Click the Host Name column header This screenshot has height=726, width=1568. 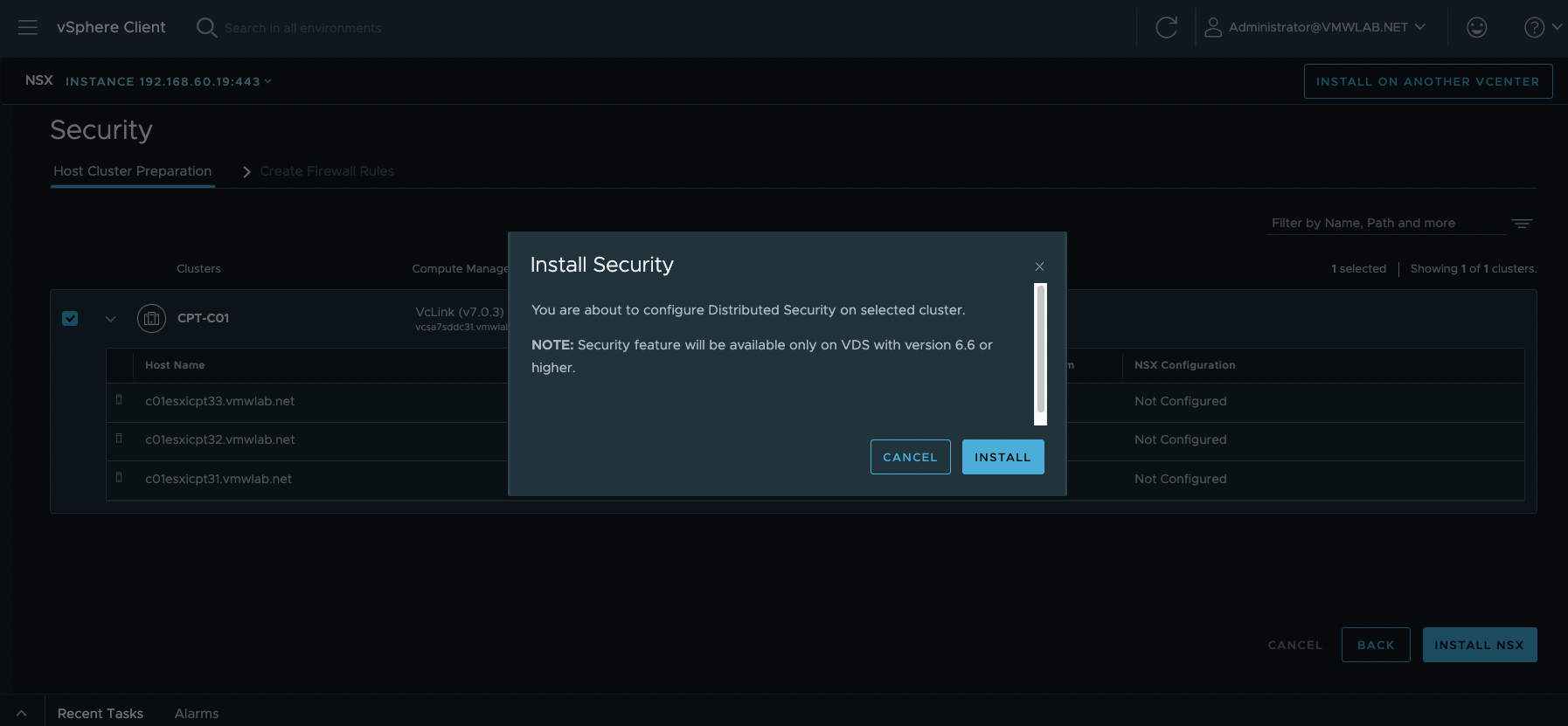[x=175, y=365]
